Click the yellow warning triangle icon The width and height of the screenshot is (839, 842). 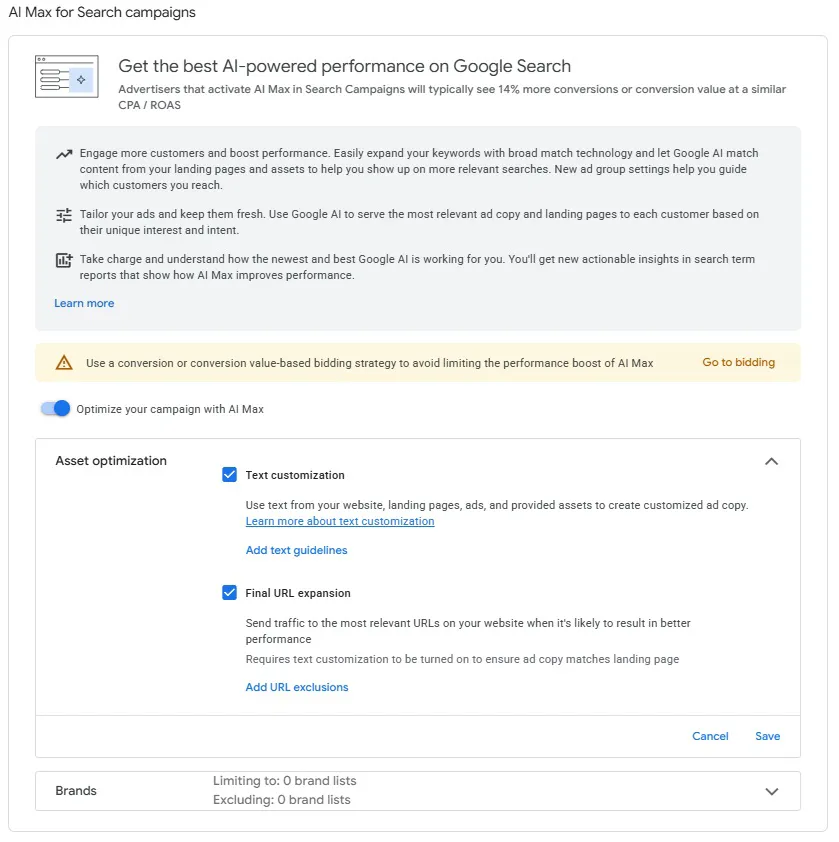point(64,363)
